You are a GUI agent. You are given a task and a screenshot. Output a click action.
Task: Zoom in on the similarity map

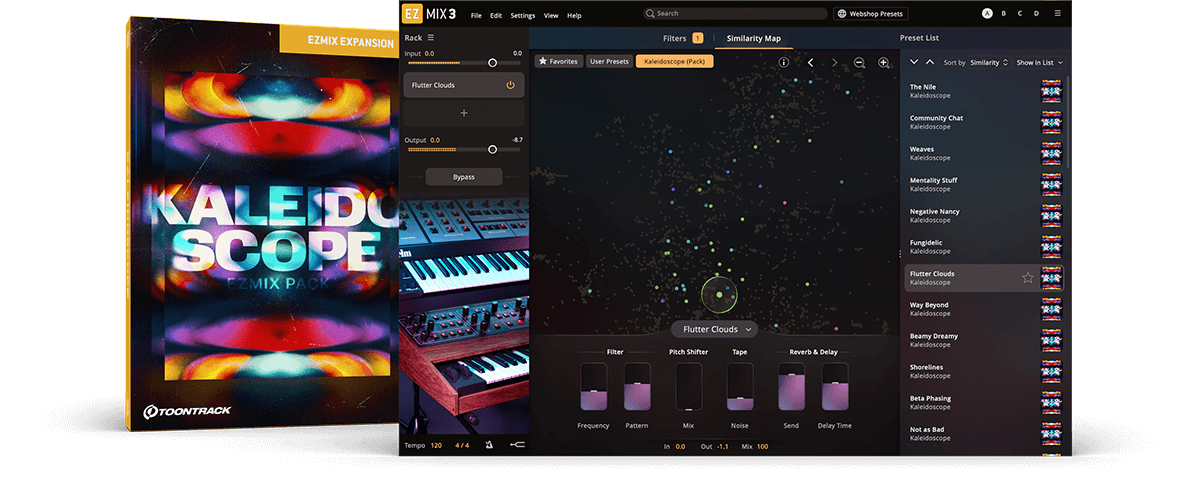pyautogui.click(x=883, y=62)
